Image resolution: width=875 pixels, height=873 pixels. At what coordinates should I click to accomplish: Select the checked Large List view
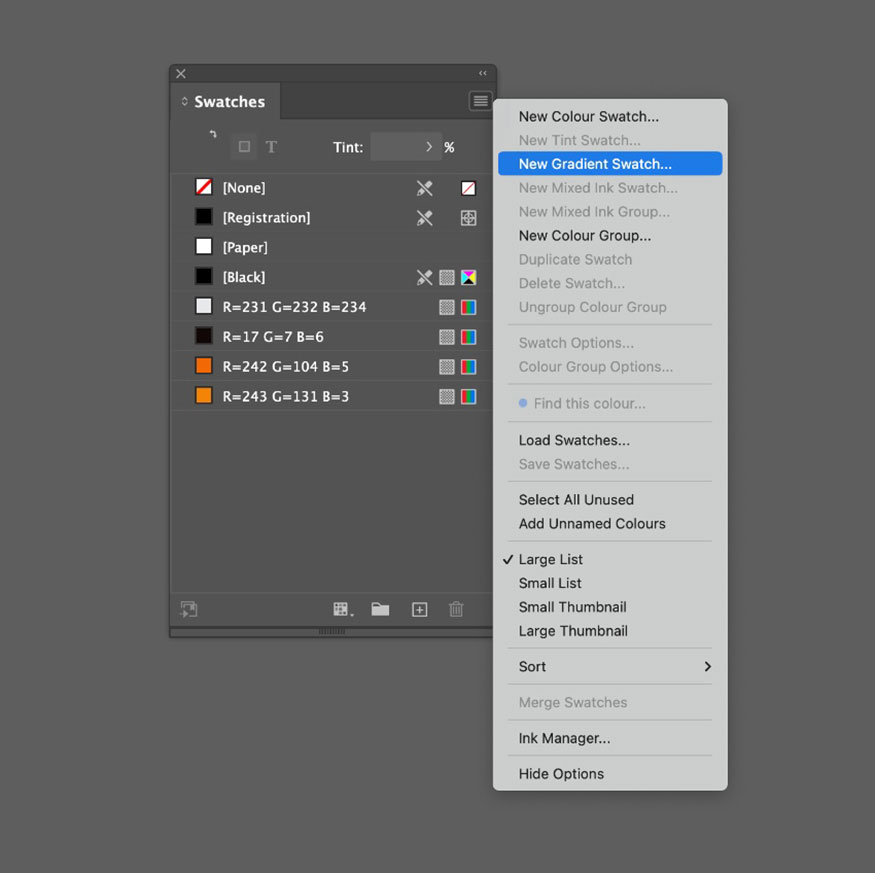point(610,559)
